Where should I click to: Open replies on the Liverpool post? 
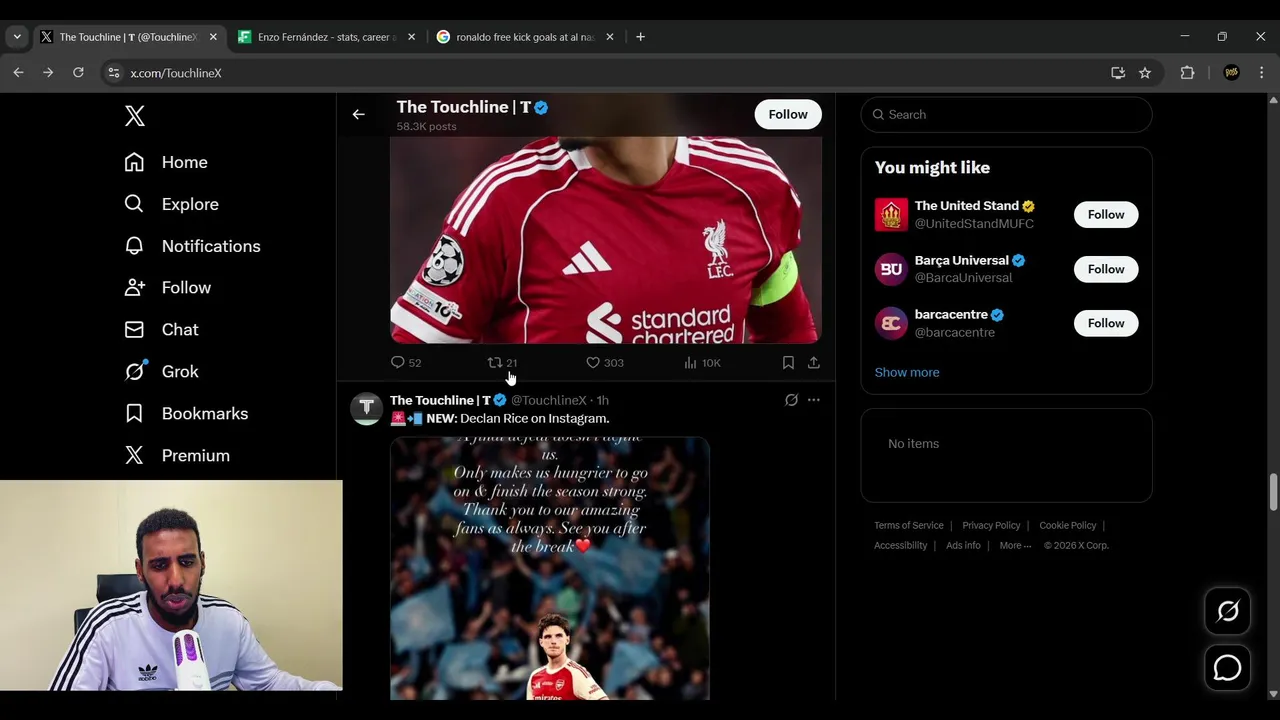pos(406,363)
